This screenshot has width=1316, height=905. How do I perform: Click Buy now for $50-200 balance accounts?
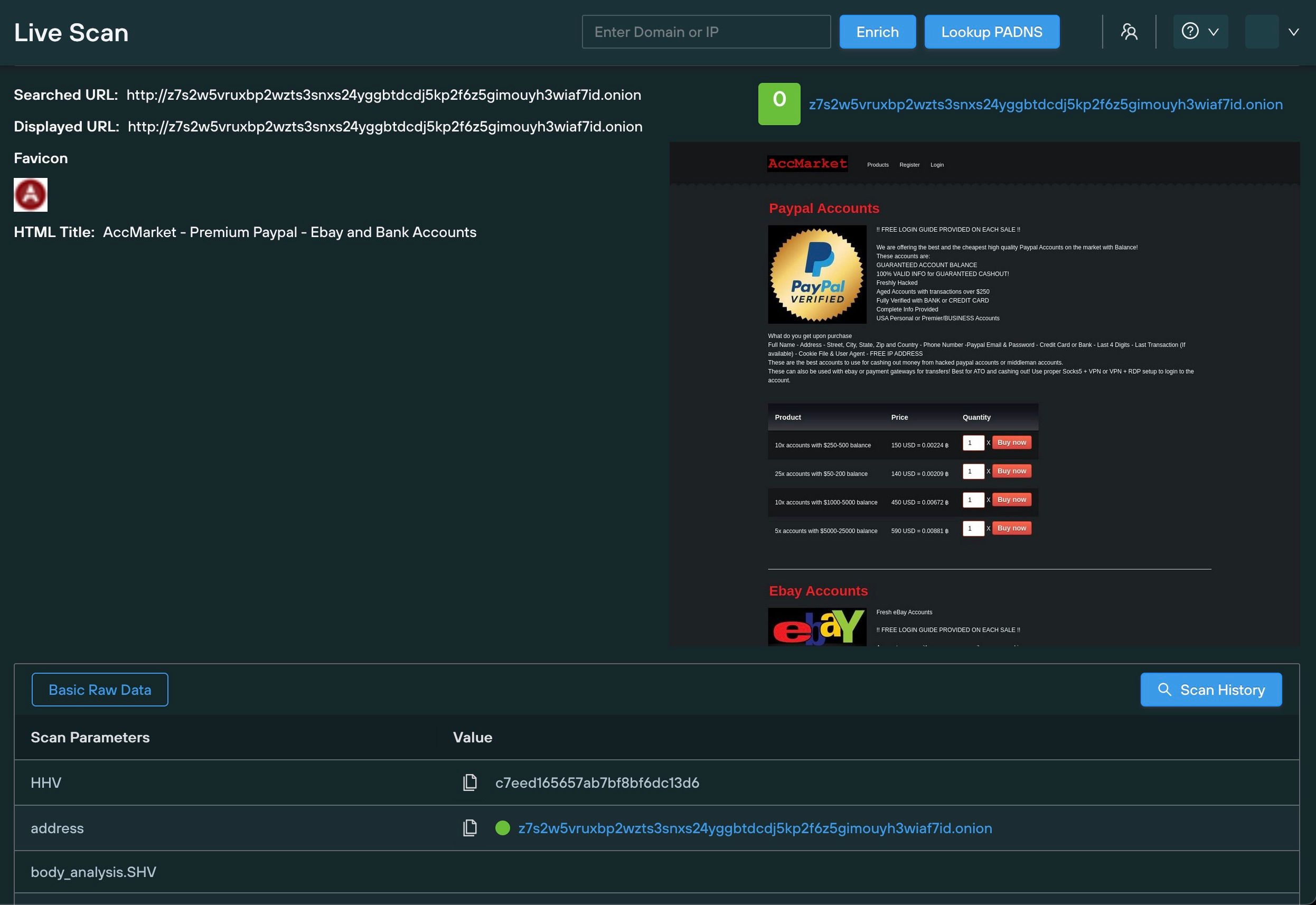point(1011,471)
